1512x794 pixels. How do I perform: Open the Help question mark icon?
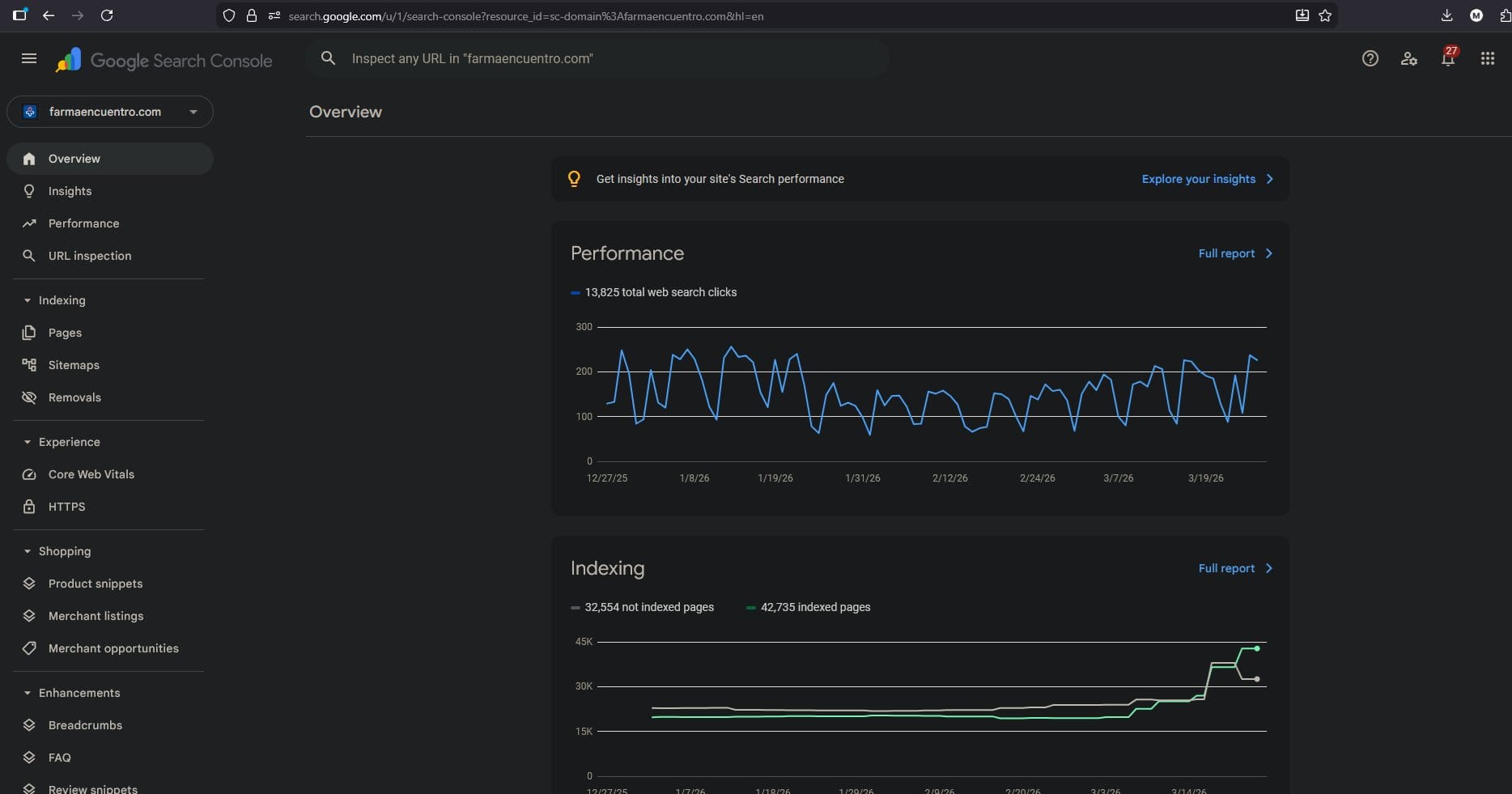(x=1370, y=58)
